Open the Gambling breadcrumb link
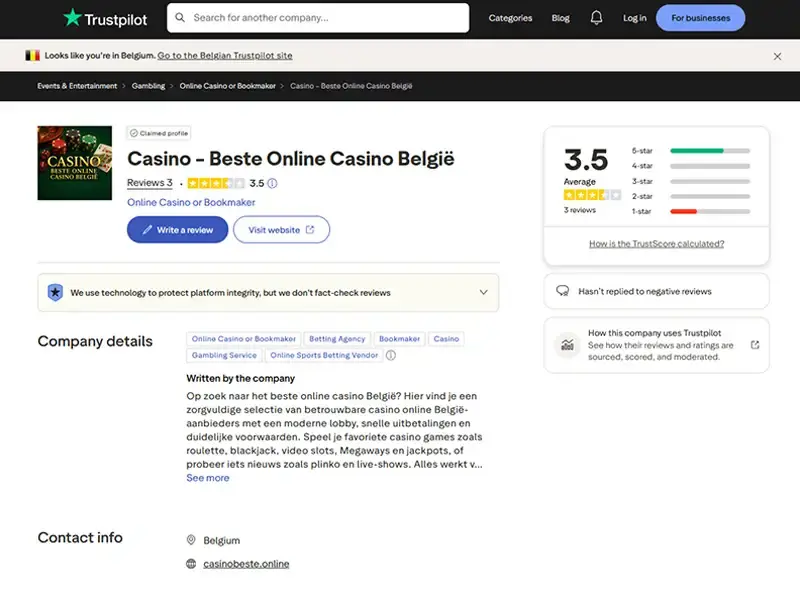 [x=148, y=86]
